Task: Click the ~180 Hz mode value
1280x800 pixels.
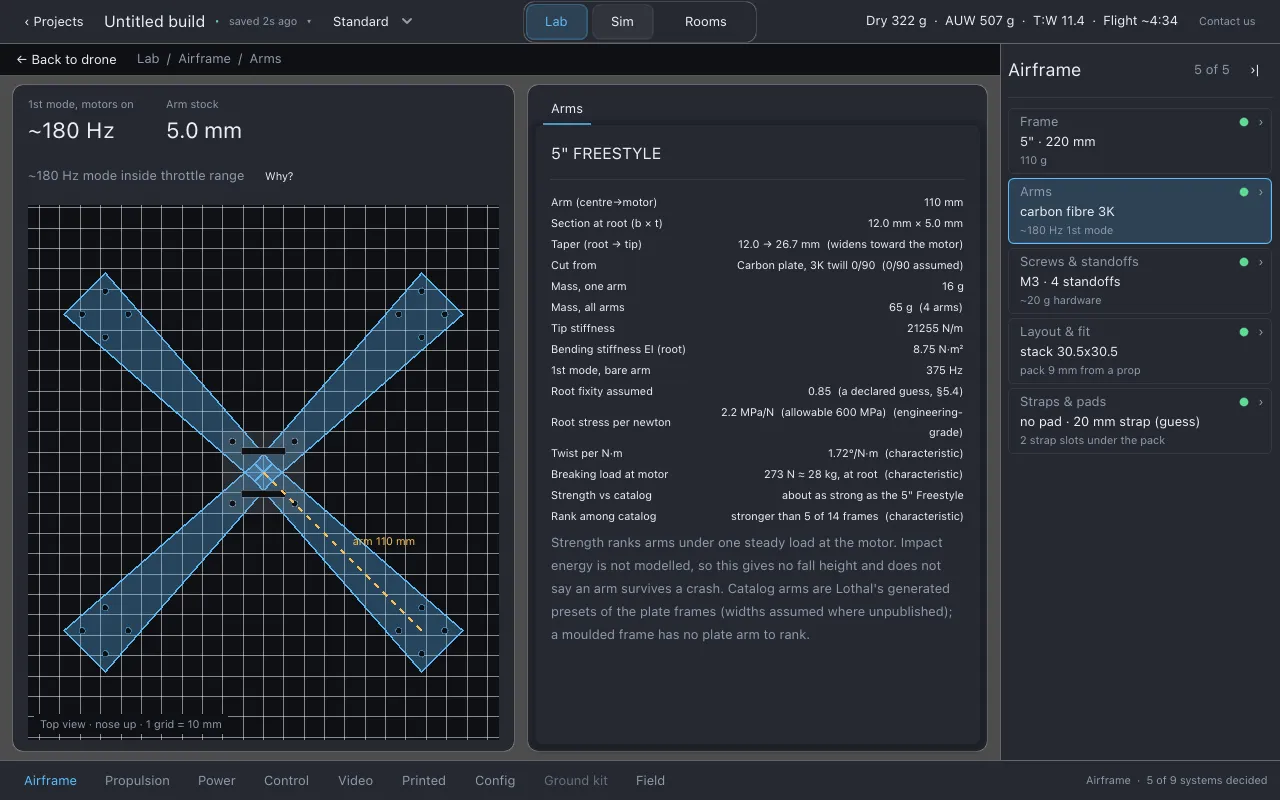Action: tap(71, 131)
